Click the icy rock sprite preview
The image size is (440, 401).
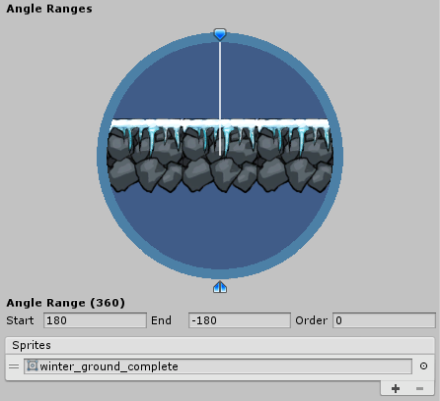click(220, 156)
